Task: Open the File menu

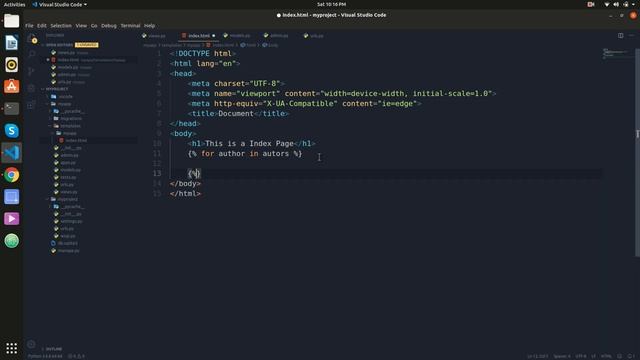Action: (x=29, y=25)
